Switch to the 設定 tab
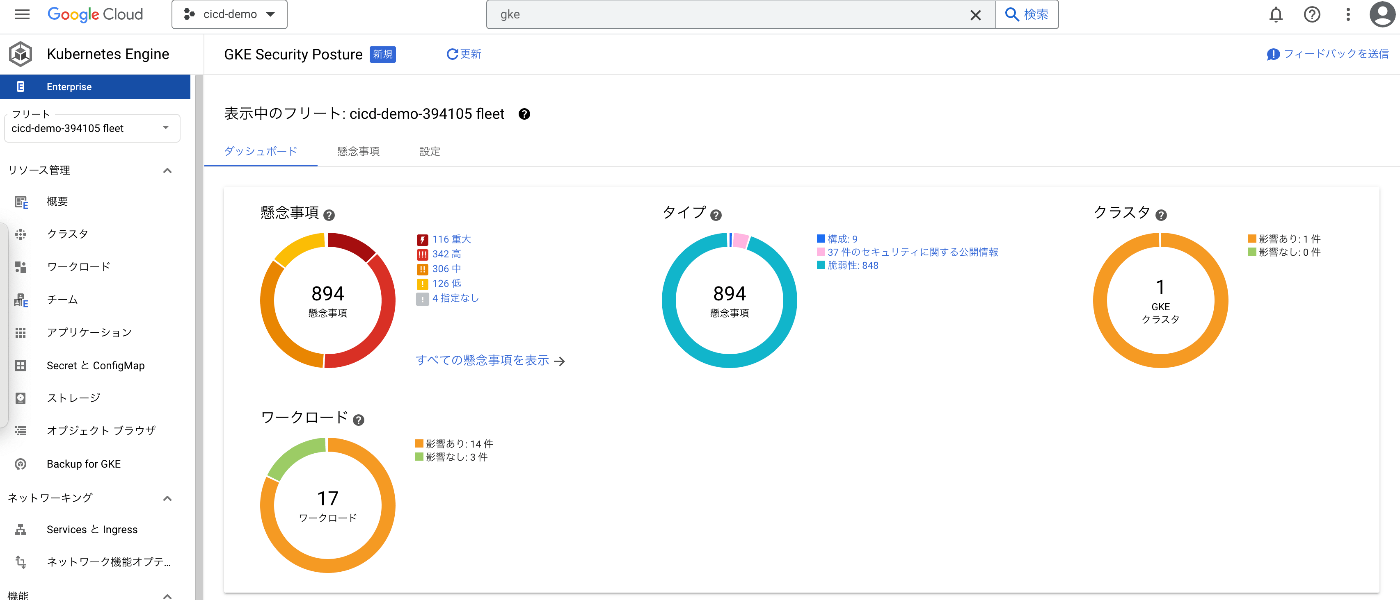 [x=430, y=151]
